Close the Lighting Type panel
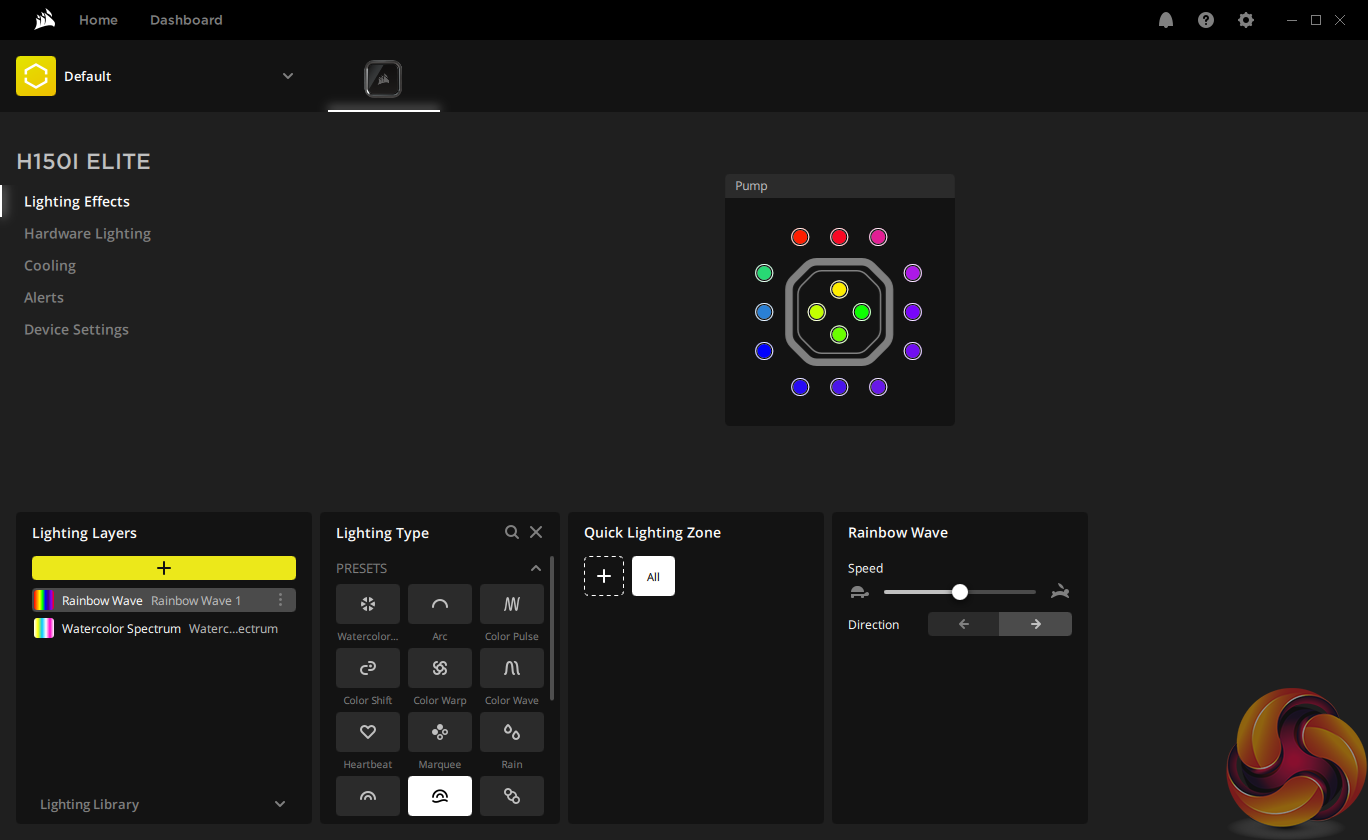 (536, 533)
